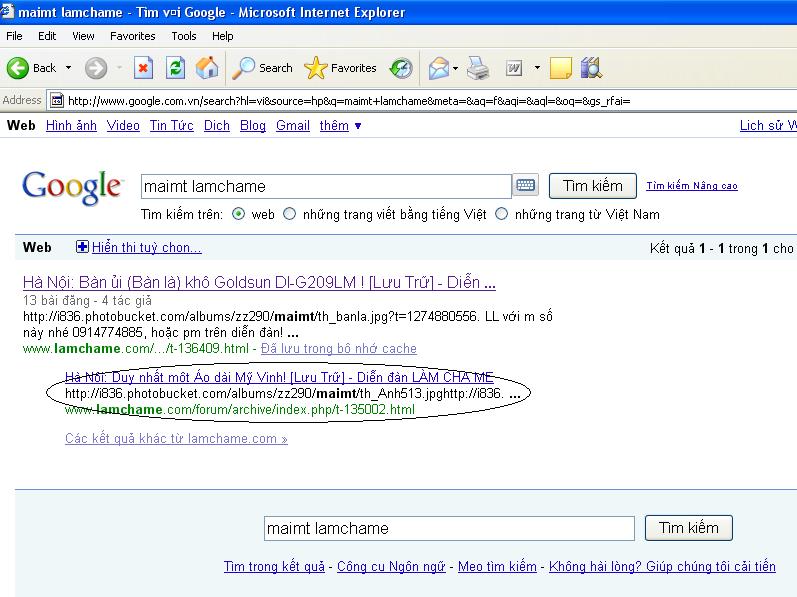This screenshot has height=597, width=797.
Task: Click the Hình ảnh link
Action: 71,125
